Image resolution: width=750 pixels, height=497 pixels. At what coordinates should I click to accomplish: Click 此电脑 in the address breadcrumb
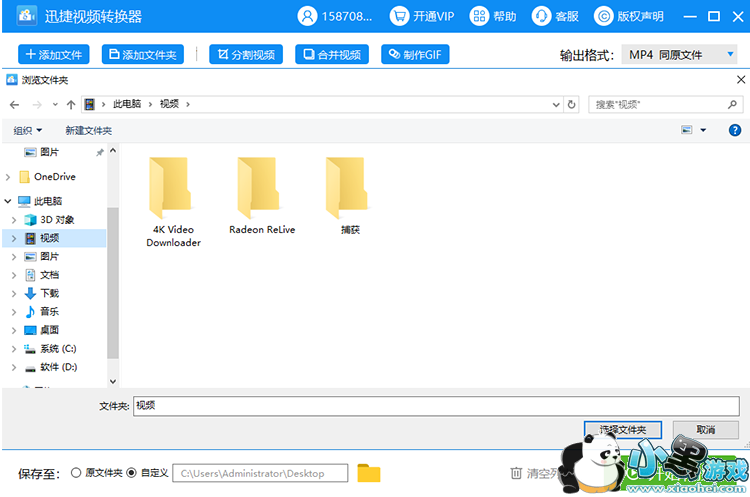(x=127, y=104)
